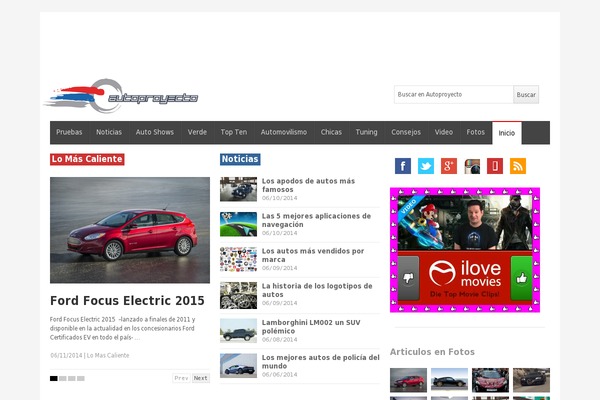Screen dimensions: 600x400
Task: Click the Lamborghini LM002 thumbnail
Action: click(238, 331)
